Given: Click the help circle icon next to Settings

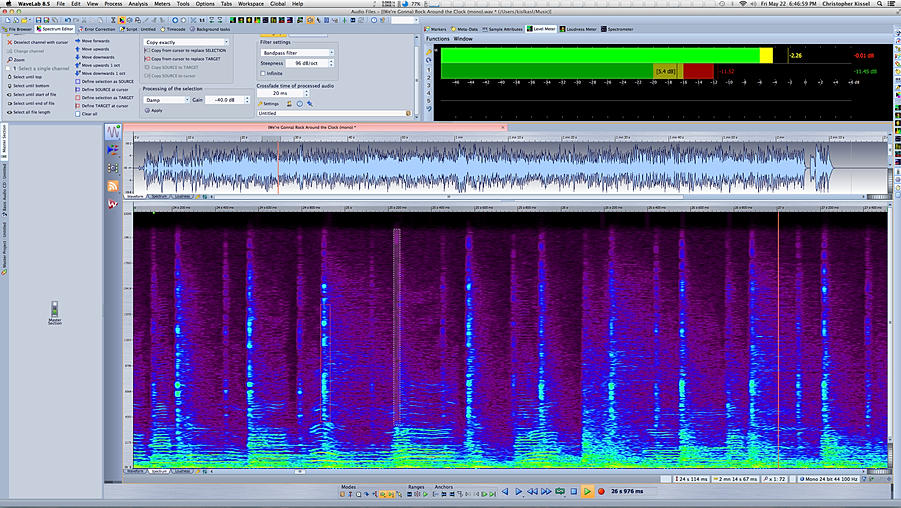Looking at the screenshot, I should (299, 104).
